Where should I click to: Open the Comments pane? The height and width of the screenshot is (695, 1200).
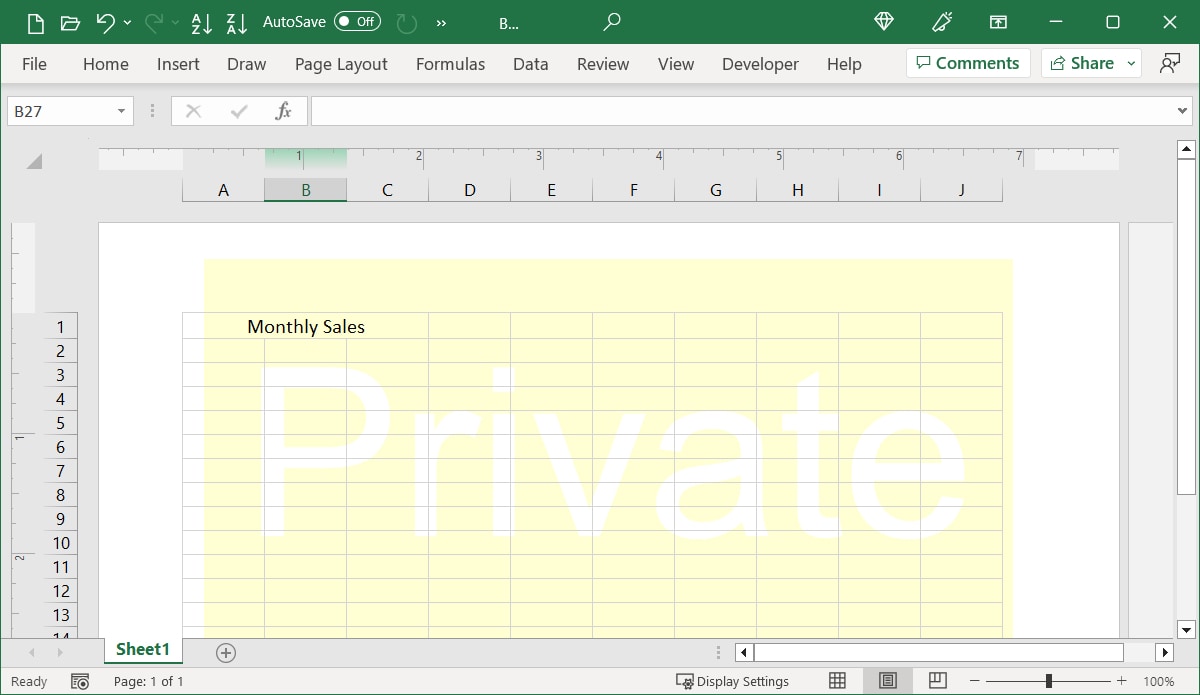[967, 62]
